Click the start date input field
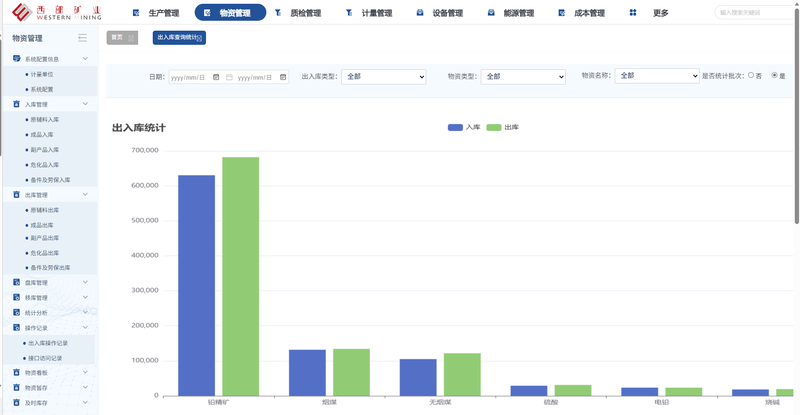The height and width of the screenshot is (415, 800). coord(195,77)
